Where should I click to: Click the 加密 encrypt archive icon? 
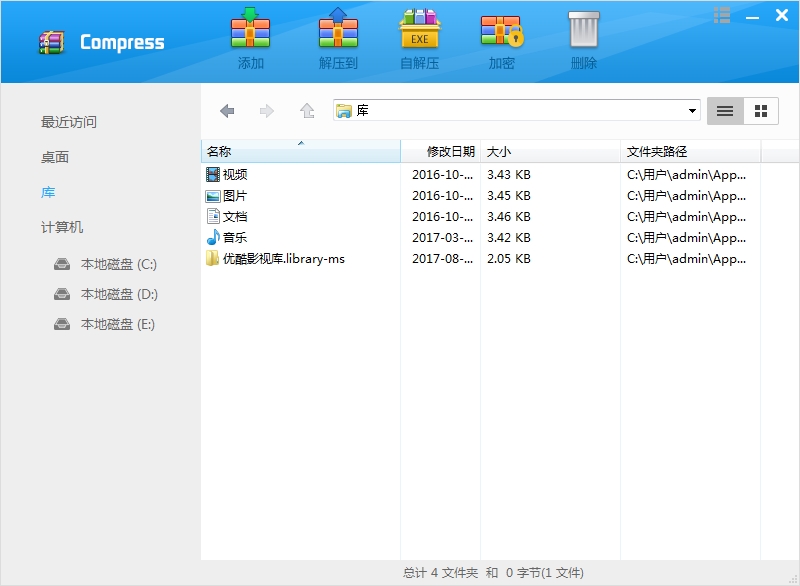click(x=502, y=30)
